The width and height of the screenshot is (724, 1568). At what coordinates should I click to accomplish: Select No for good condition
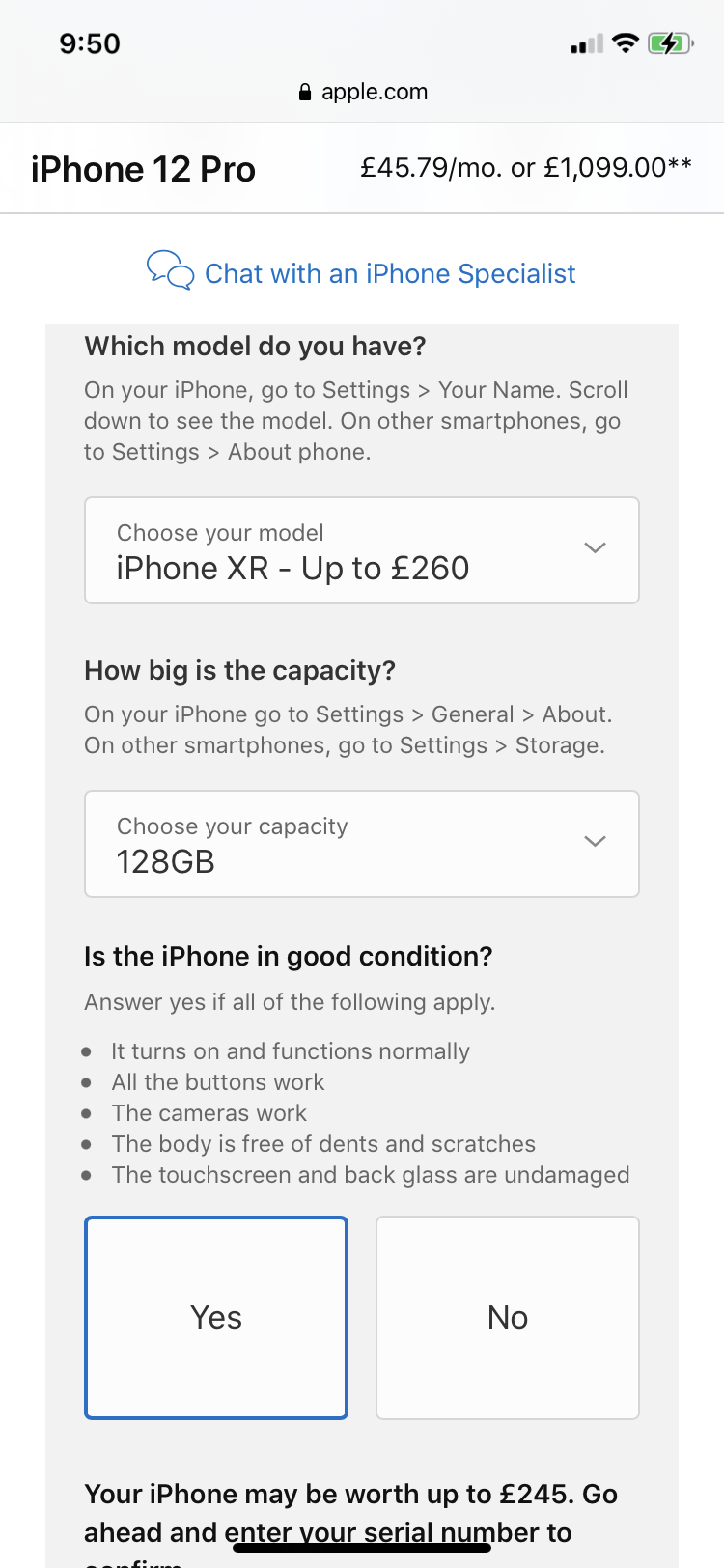(508, 1317)
